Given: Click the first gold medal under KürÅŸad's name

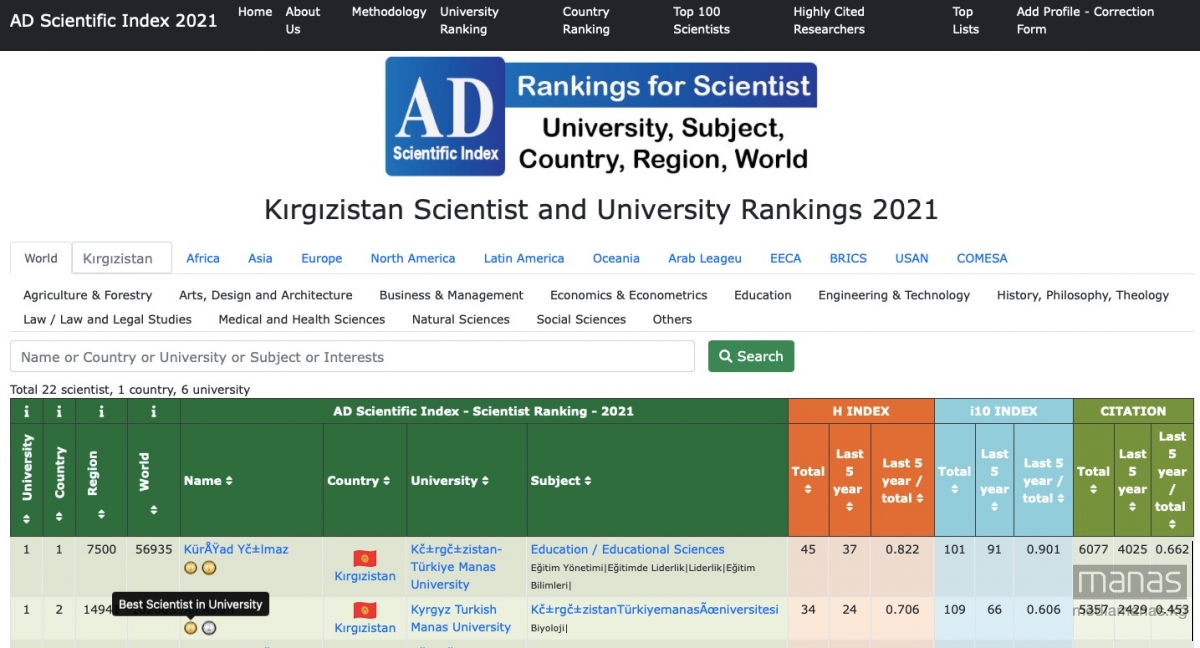Looking at the screenshot, I should (x=190, y=568).
